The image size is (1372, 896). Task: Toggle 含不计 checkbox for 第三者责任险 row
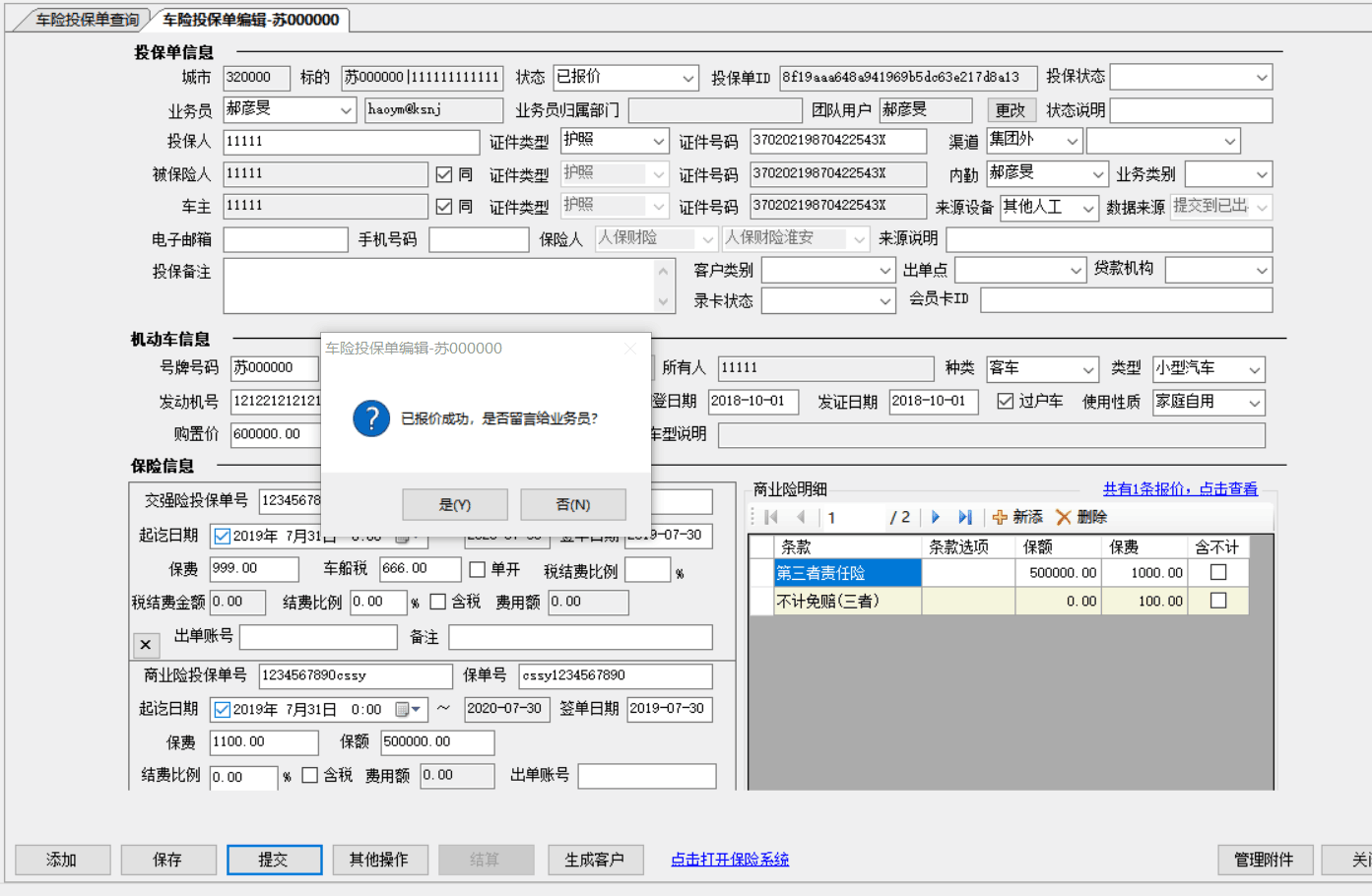pos(1218,572)
